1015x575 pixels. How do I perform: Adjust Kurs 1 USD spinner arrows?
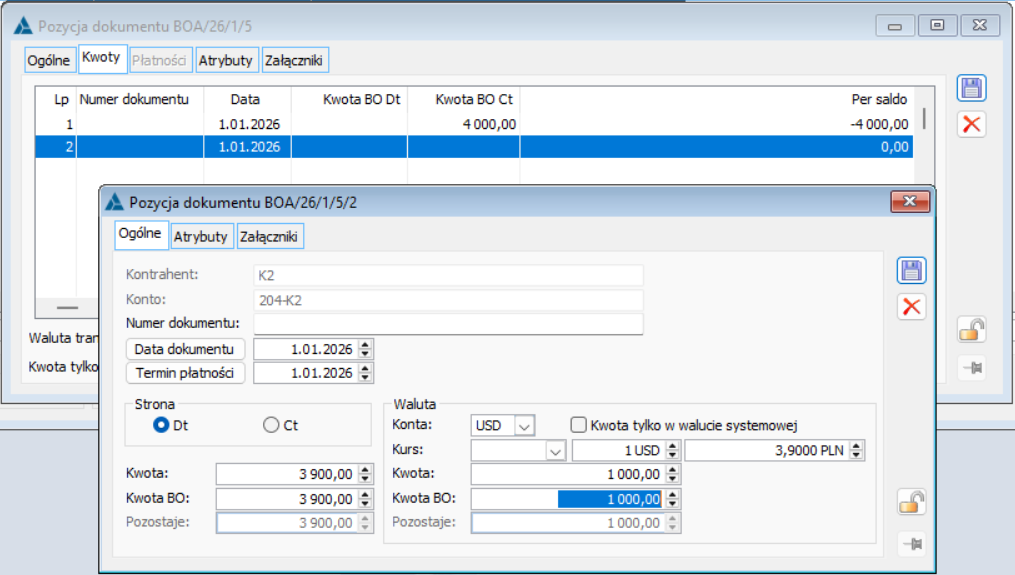click(673, 451)
